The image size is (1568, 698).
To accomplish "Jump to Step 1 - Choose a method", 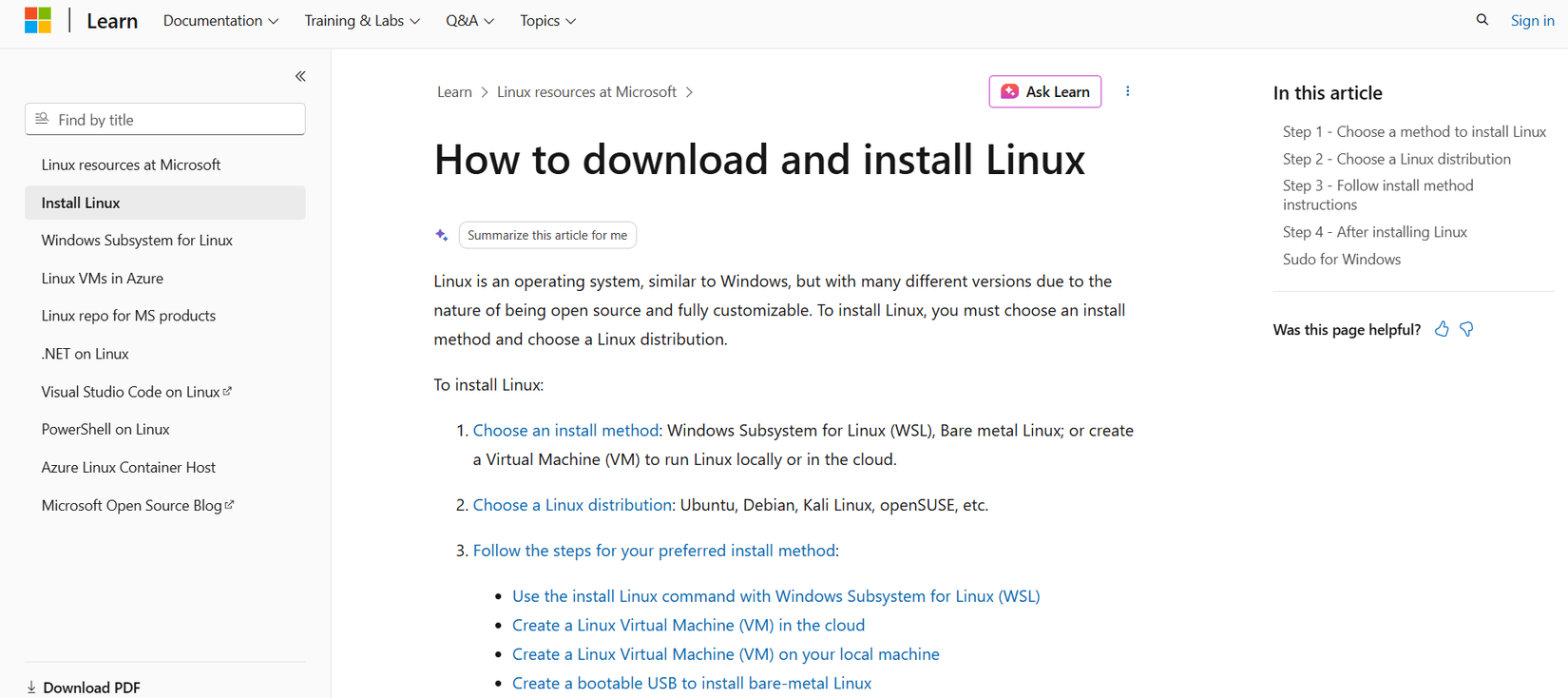I will point(1414,131).
